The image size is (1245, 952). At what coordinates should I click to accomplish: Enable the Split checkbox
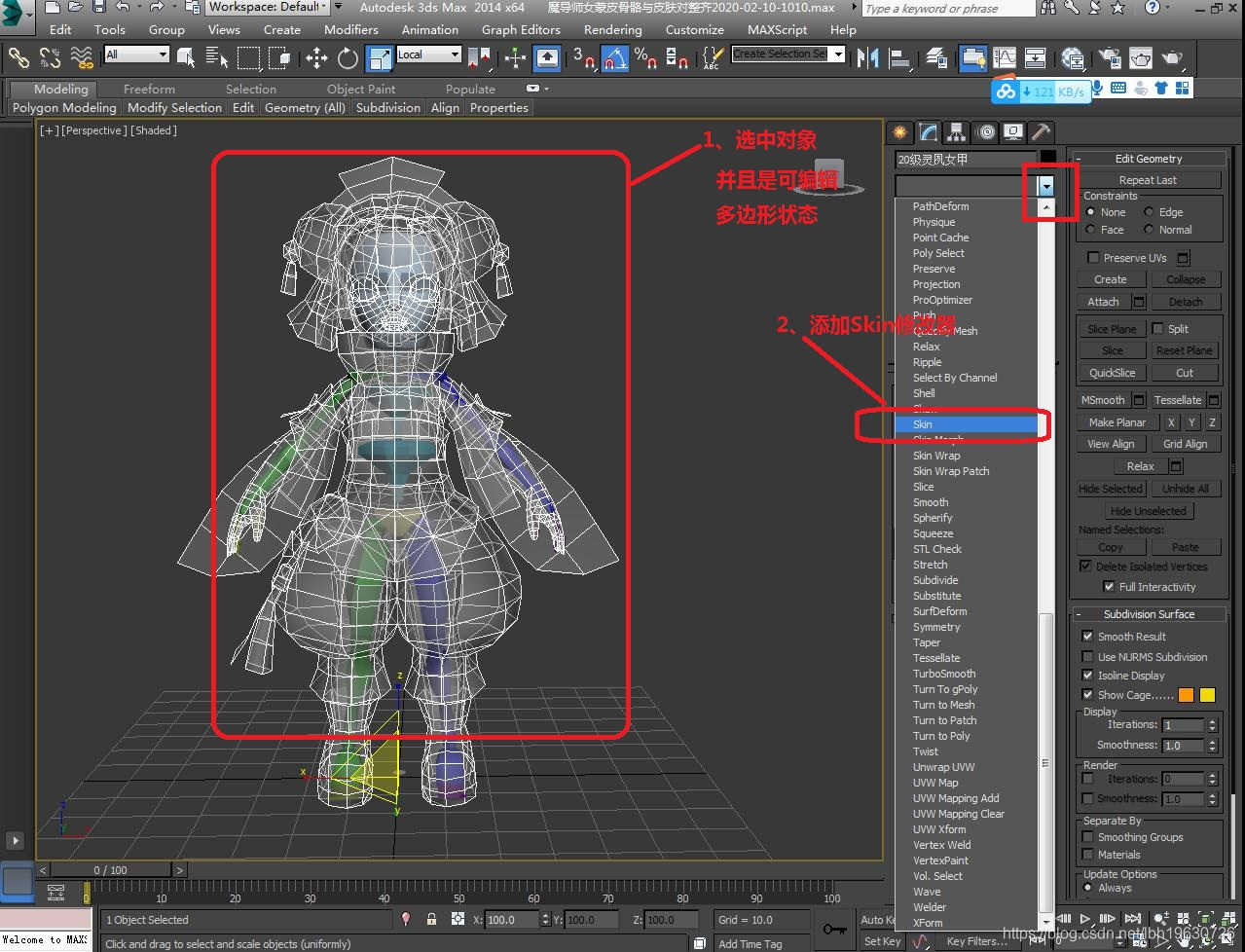1158,329
